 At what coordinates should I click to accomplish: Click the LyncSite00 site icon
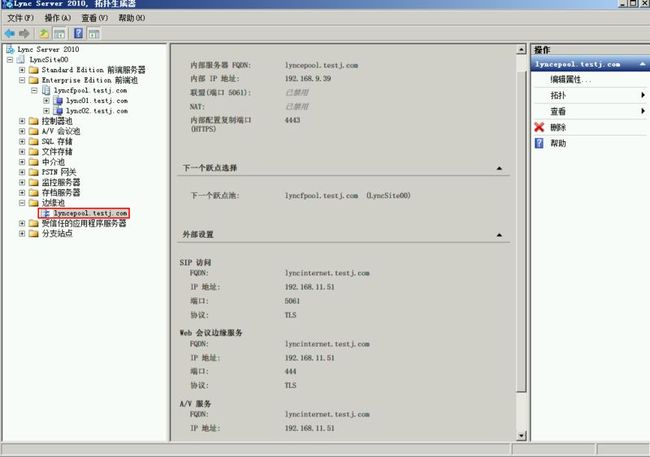click(x=20, y=60)
